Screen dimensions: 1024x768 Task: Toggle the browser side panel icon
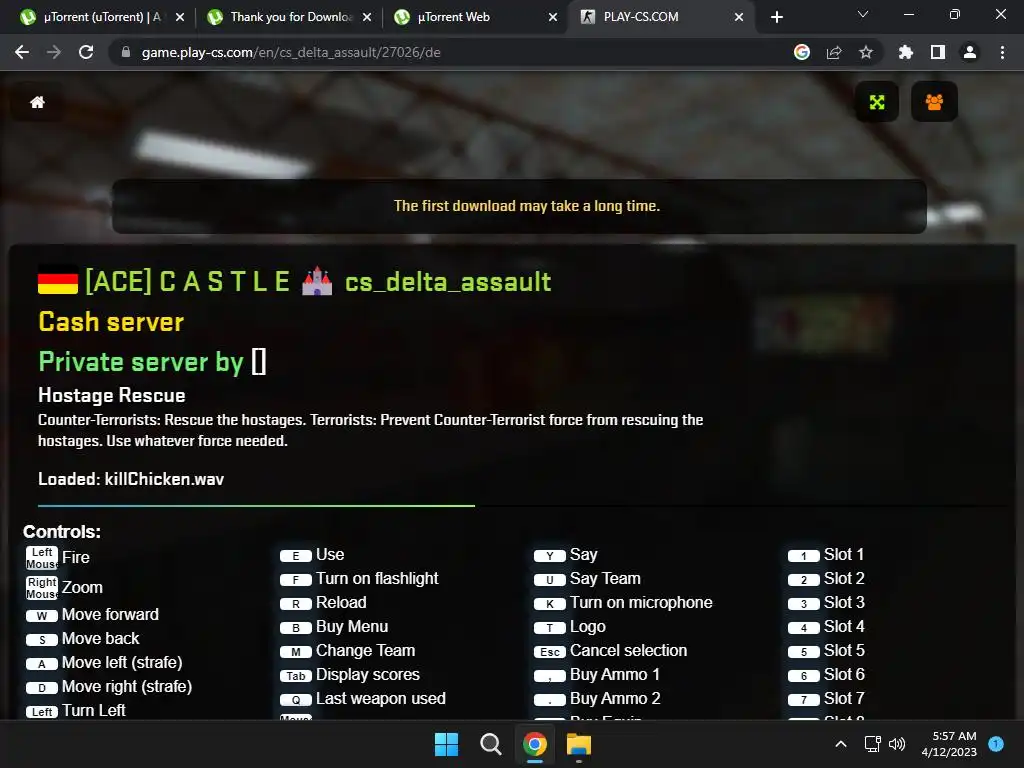(938, 52)
